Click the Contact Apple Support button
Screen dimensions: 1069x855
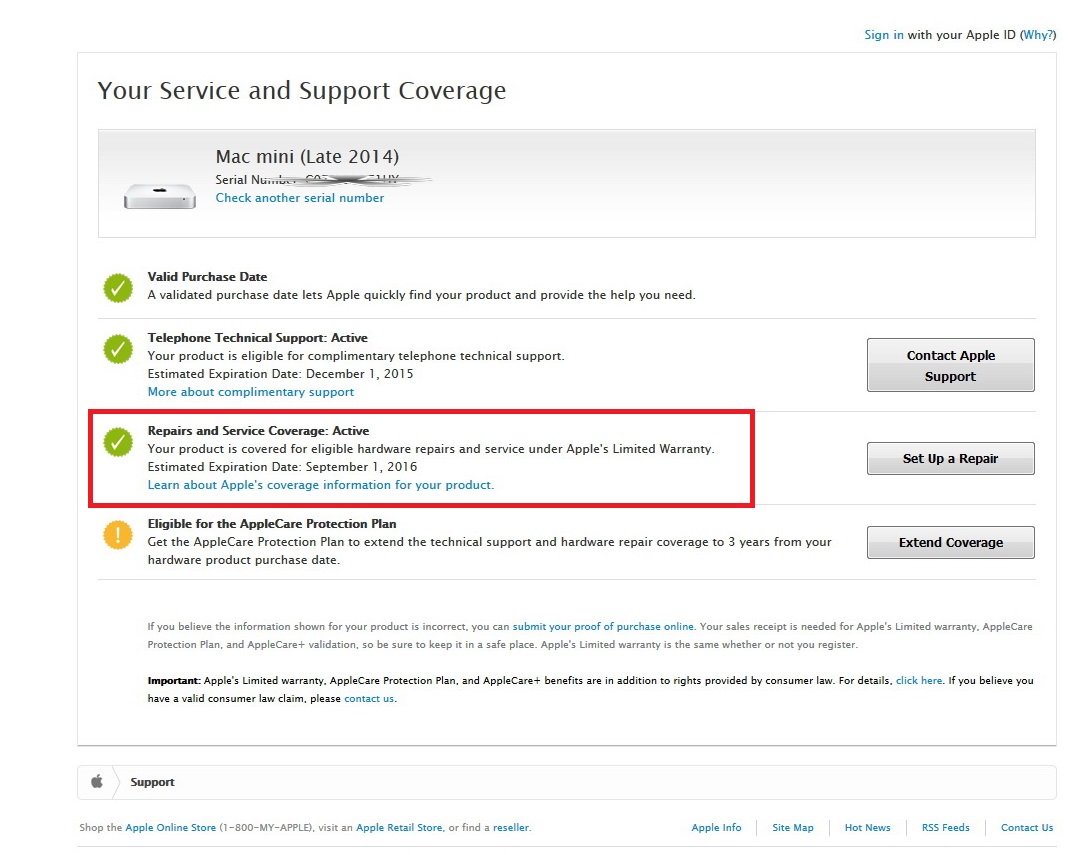(950, 365)
